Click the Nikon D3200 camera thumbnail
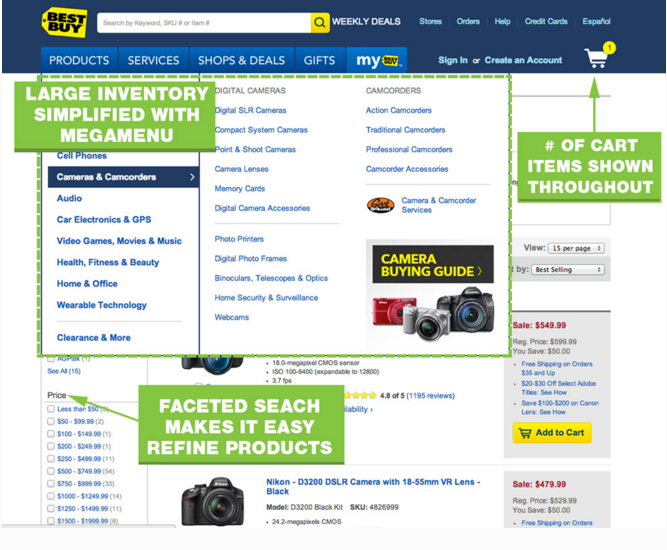The image size is (667, 550). coord(213,501)
